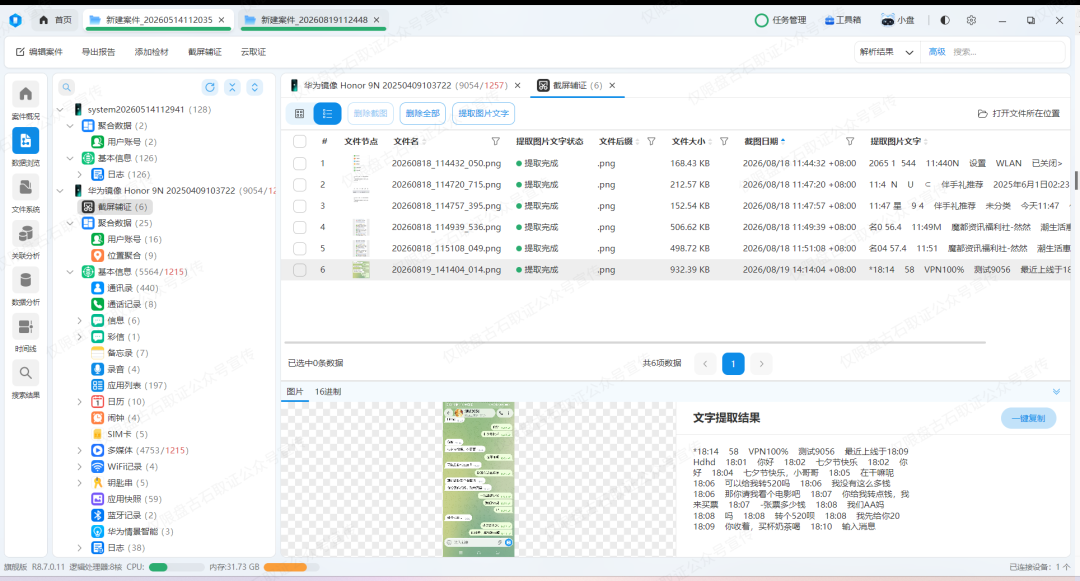Open 任务管理 in the top bar
The width and height of the screenshot is (1080, 581).
781,20
